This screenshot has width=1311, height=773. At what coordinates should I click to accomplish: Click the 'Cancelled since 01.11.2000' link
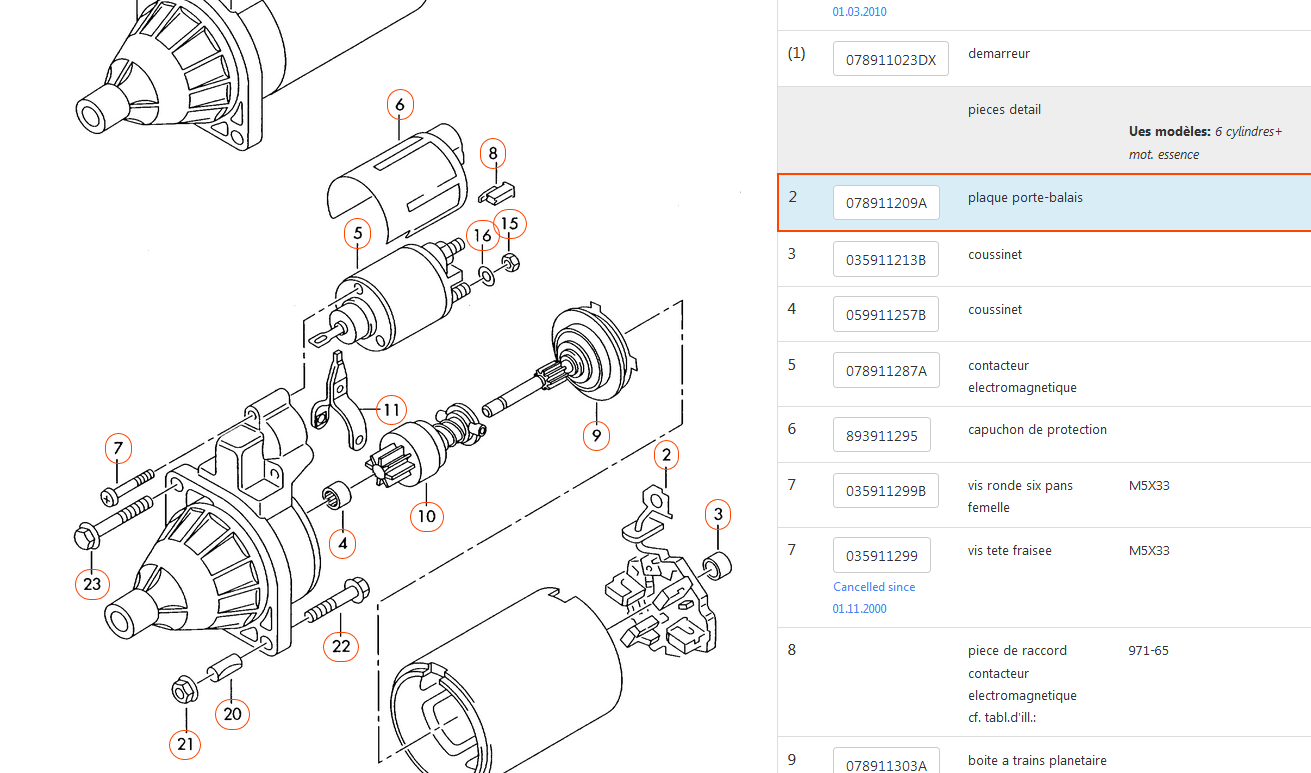[x=873, y=597]
